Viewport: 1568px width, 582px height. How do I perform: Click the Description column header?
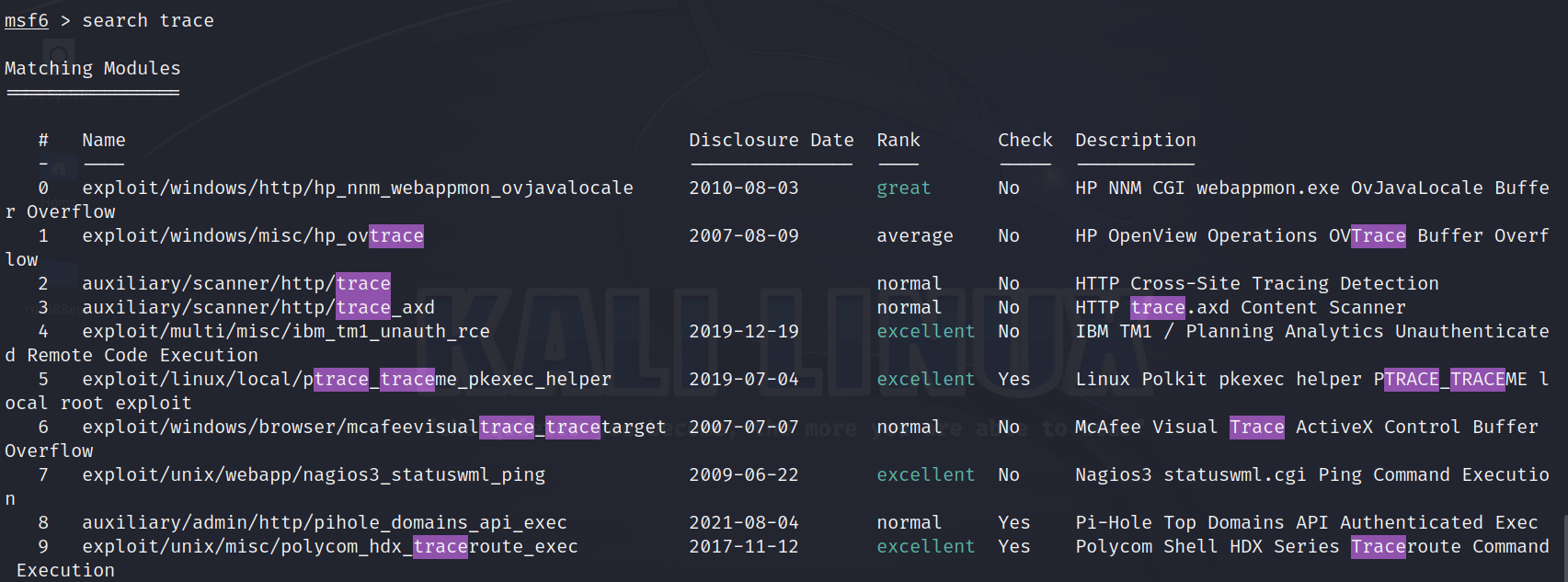click(1135, 140)
